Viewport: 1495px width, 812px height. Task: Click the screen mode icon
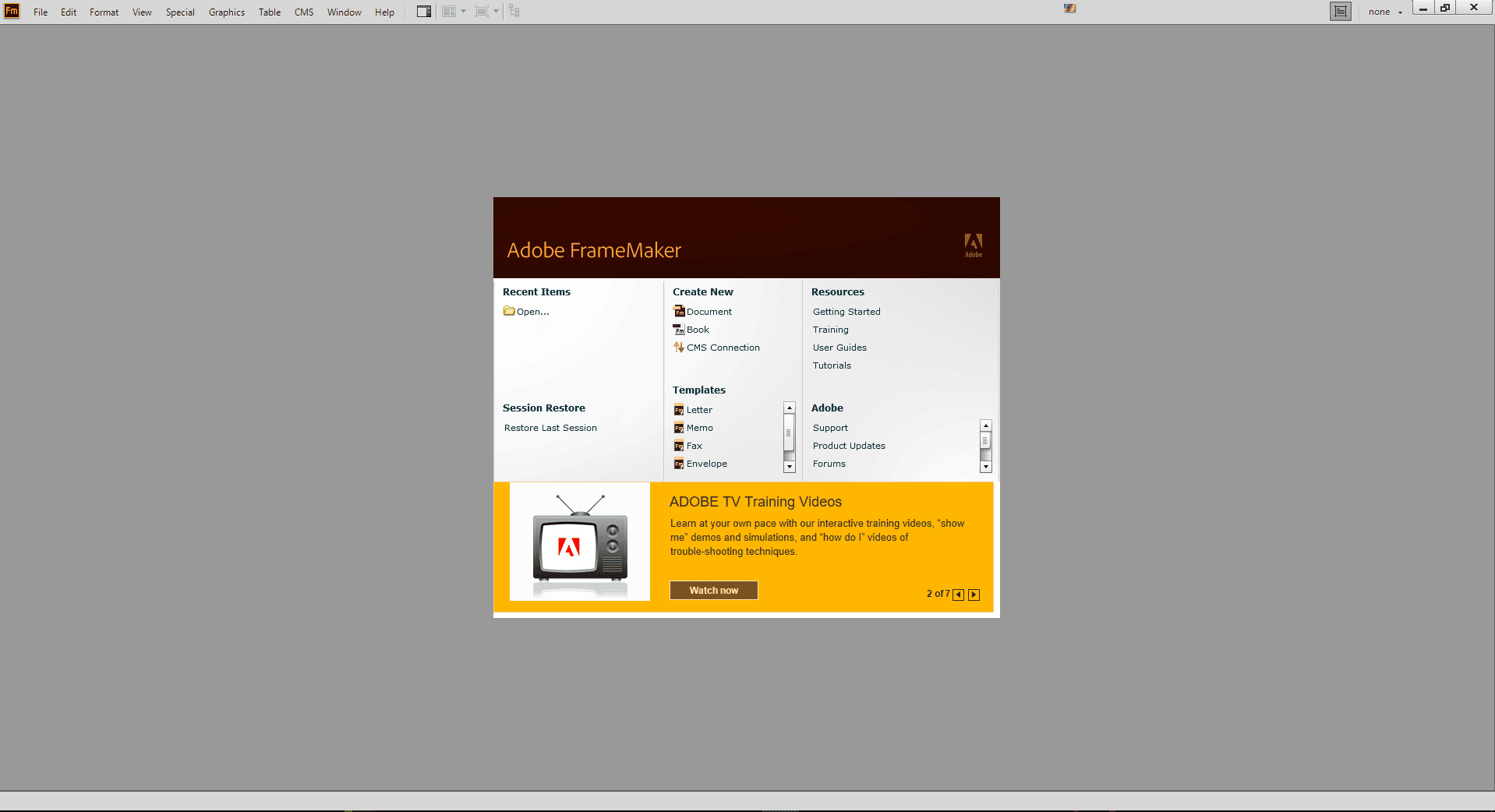(x=482, y=11)
